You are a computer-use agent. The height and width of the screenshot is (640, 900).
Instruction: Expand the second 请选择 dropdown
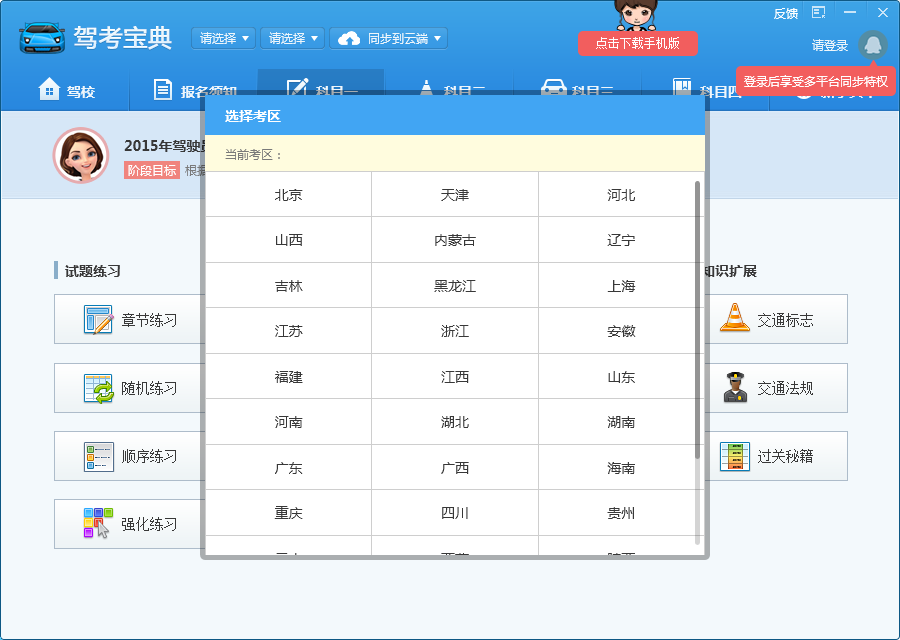(292, 38)
